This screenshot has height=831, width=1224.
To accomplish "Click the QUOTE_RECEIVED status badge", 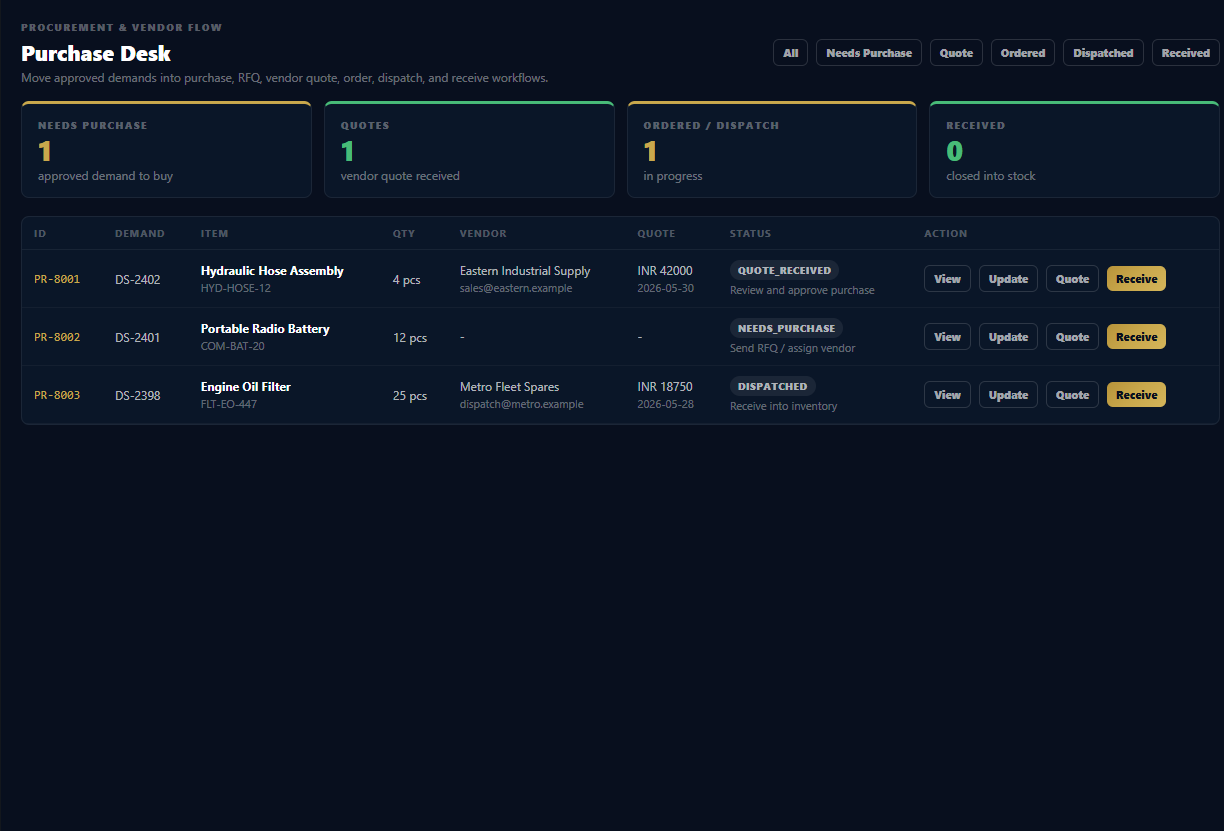I will (784, 270).
